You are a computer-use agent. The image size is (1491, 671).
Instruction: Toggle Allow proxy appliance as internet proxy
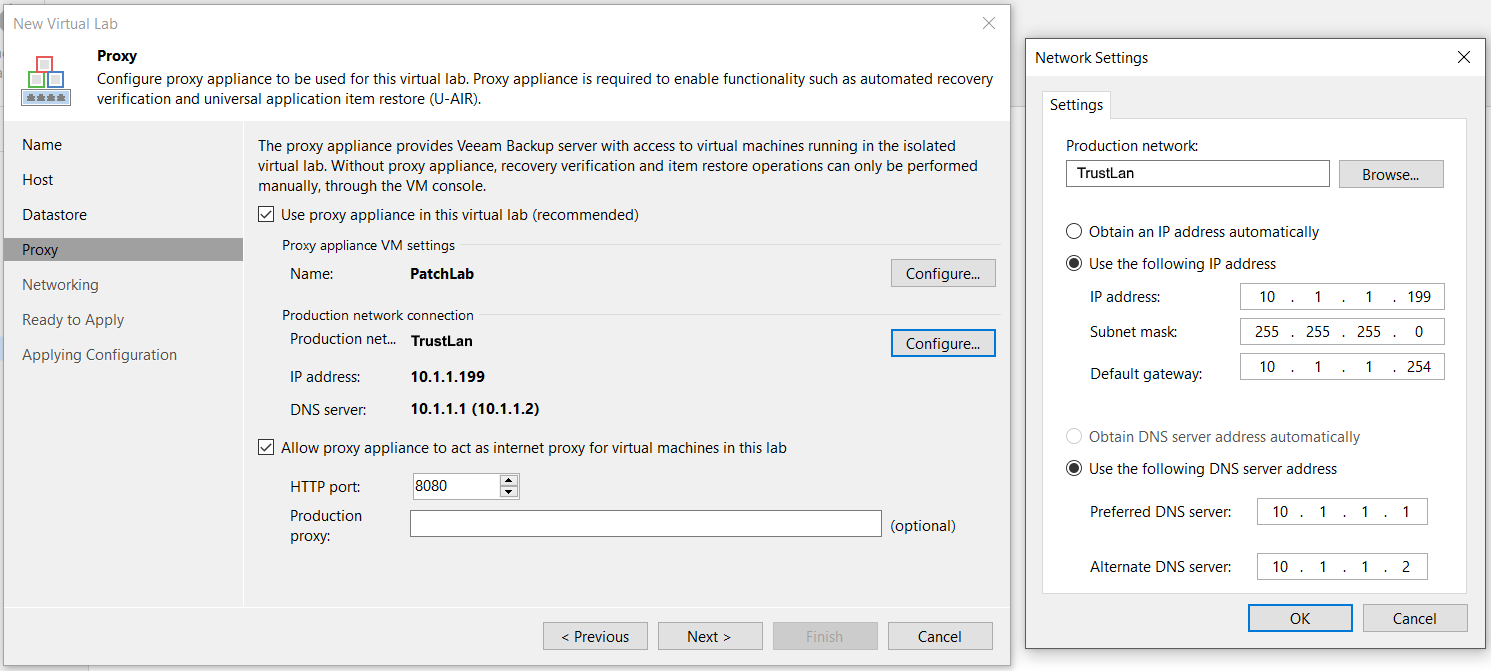coord(266,448)
